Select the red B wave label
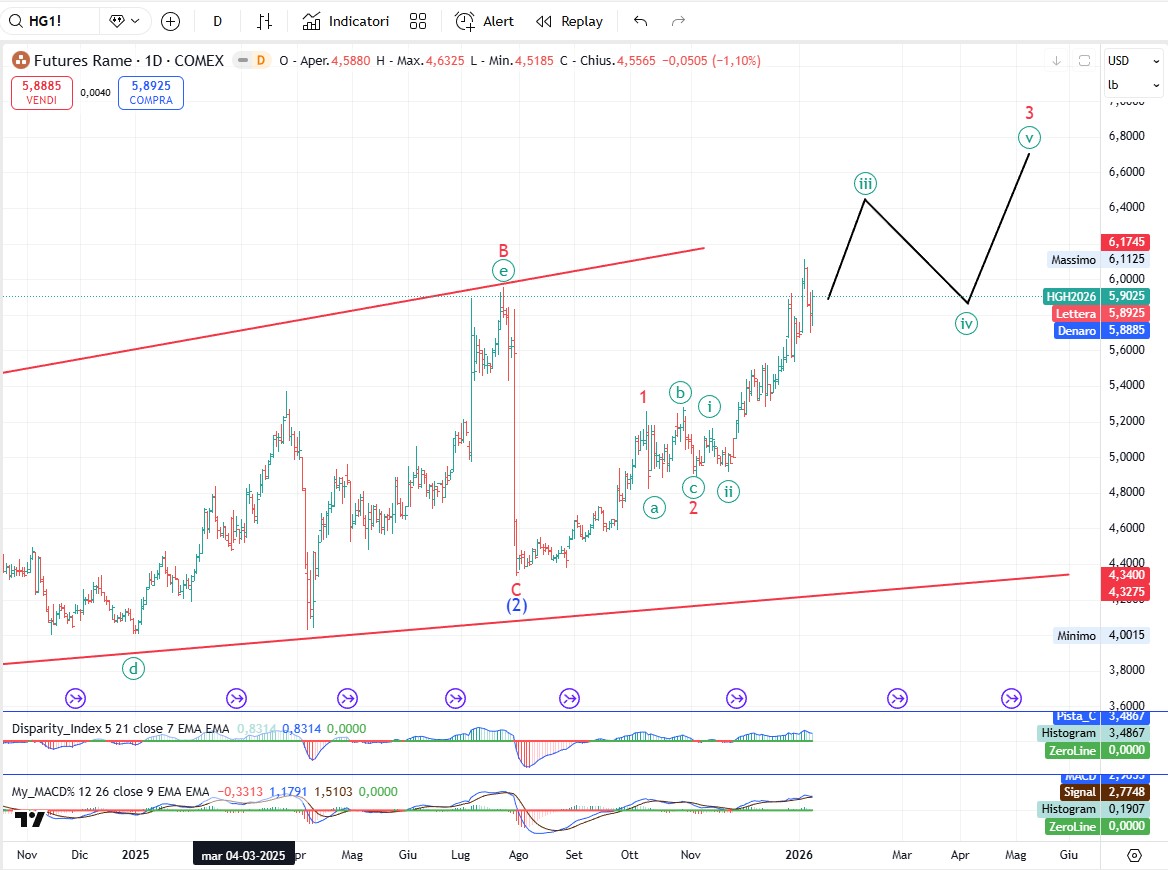The width and height of the screenshot is (1168, 870). pos(504,251)
